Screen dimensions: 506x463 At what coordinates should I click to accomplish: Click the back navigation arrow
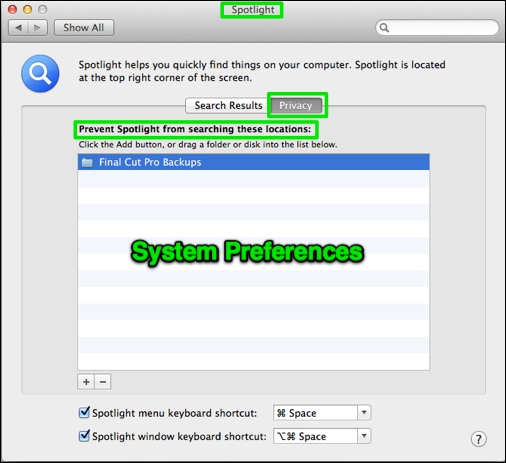(18, 28)
